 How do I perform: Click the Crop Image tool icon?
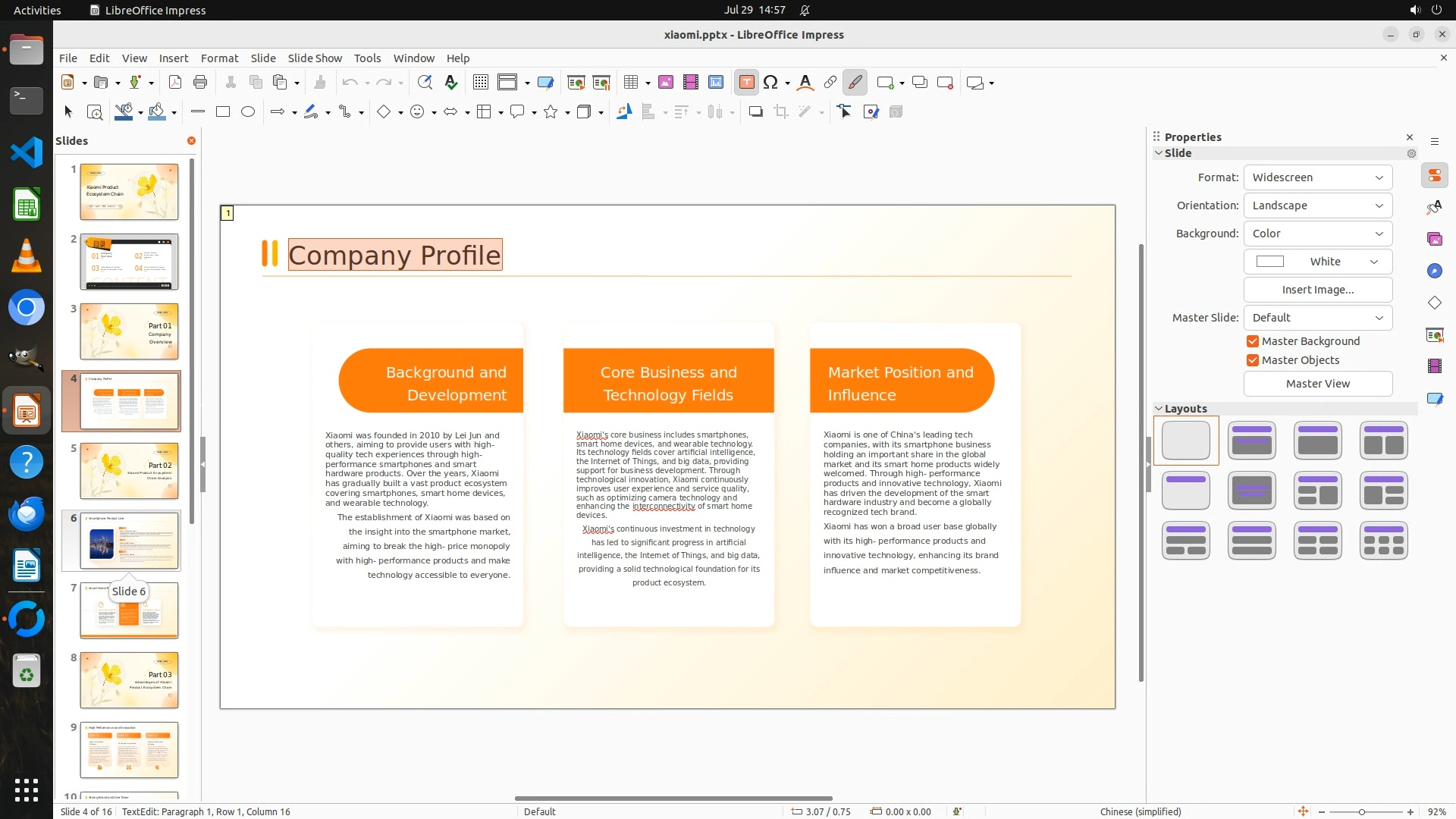(781, 112)
